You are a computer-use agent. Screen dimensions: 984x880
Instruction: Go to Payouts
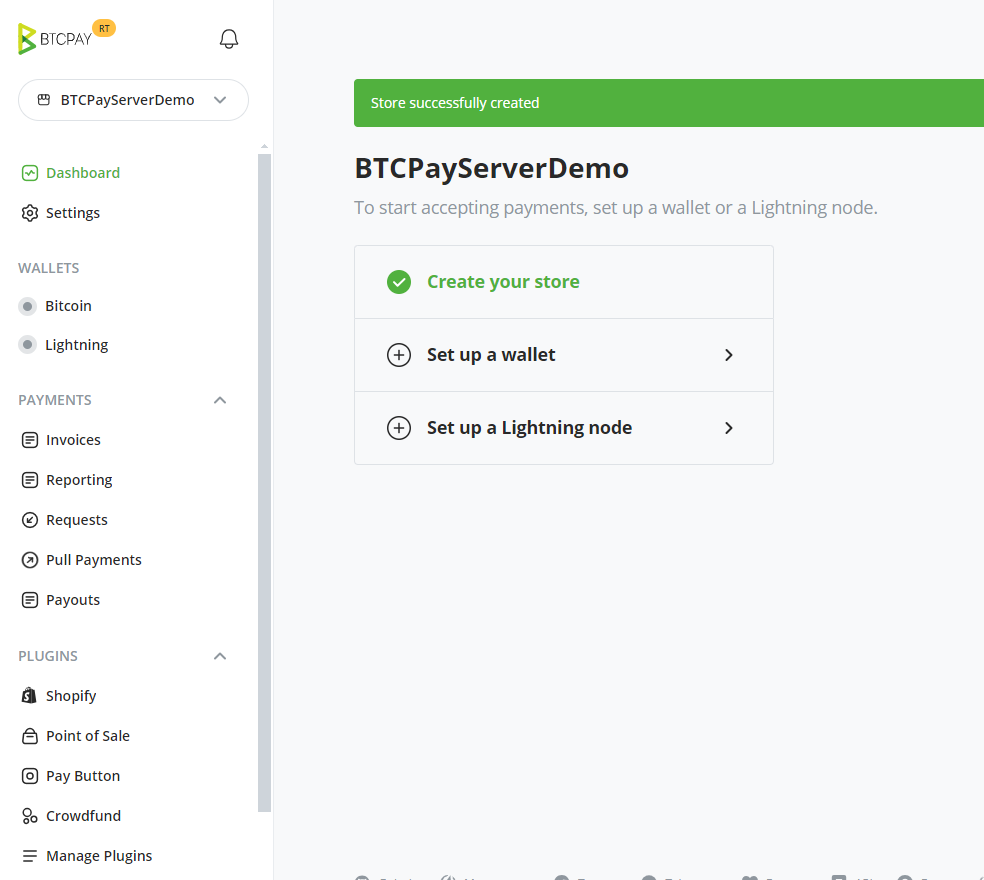click(73, 600)
